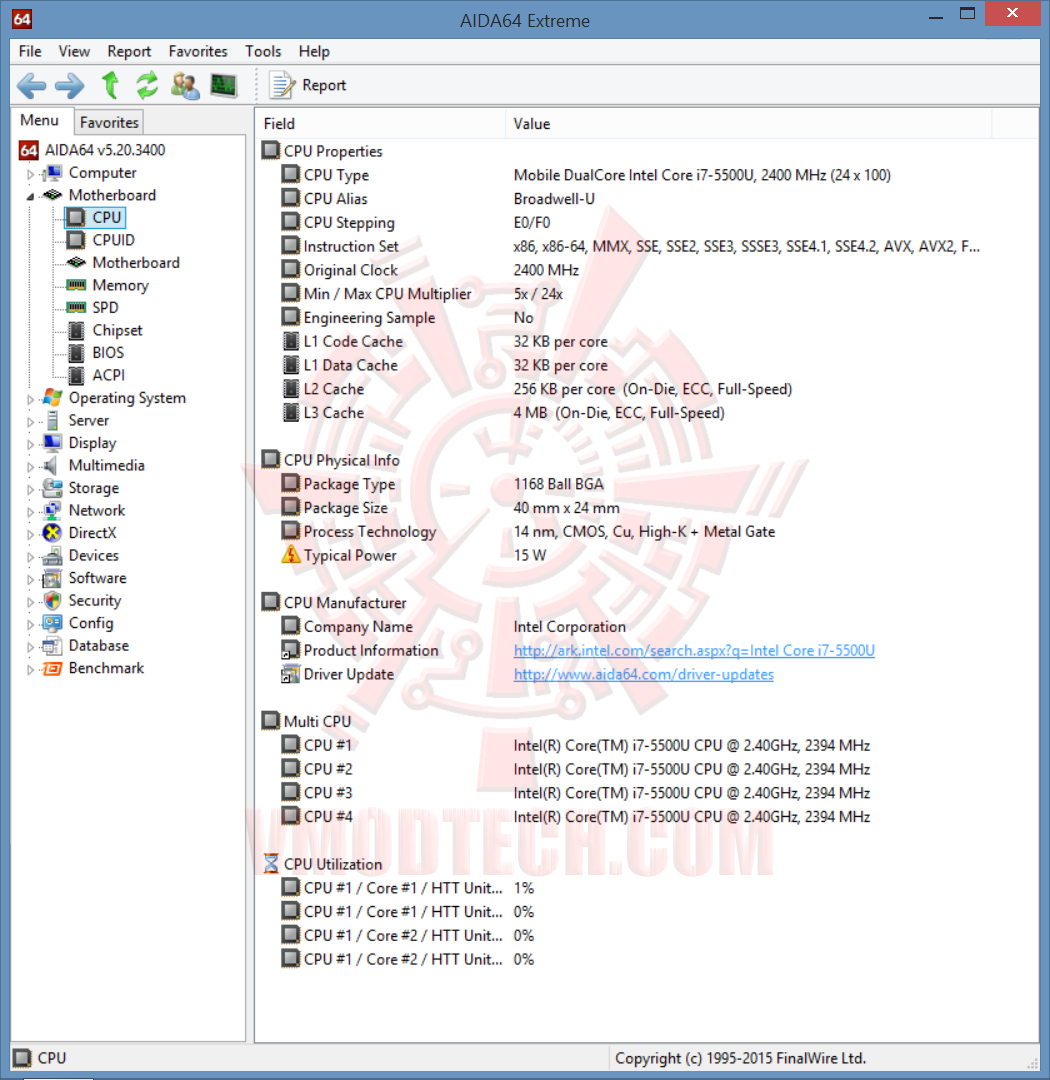
Task: Click the Benchmark icon in tree
Action: point(52,668)
